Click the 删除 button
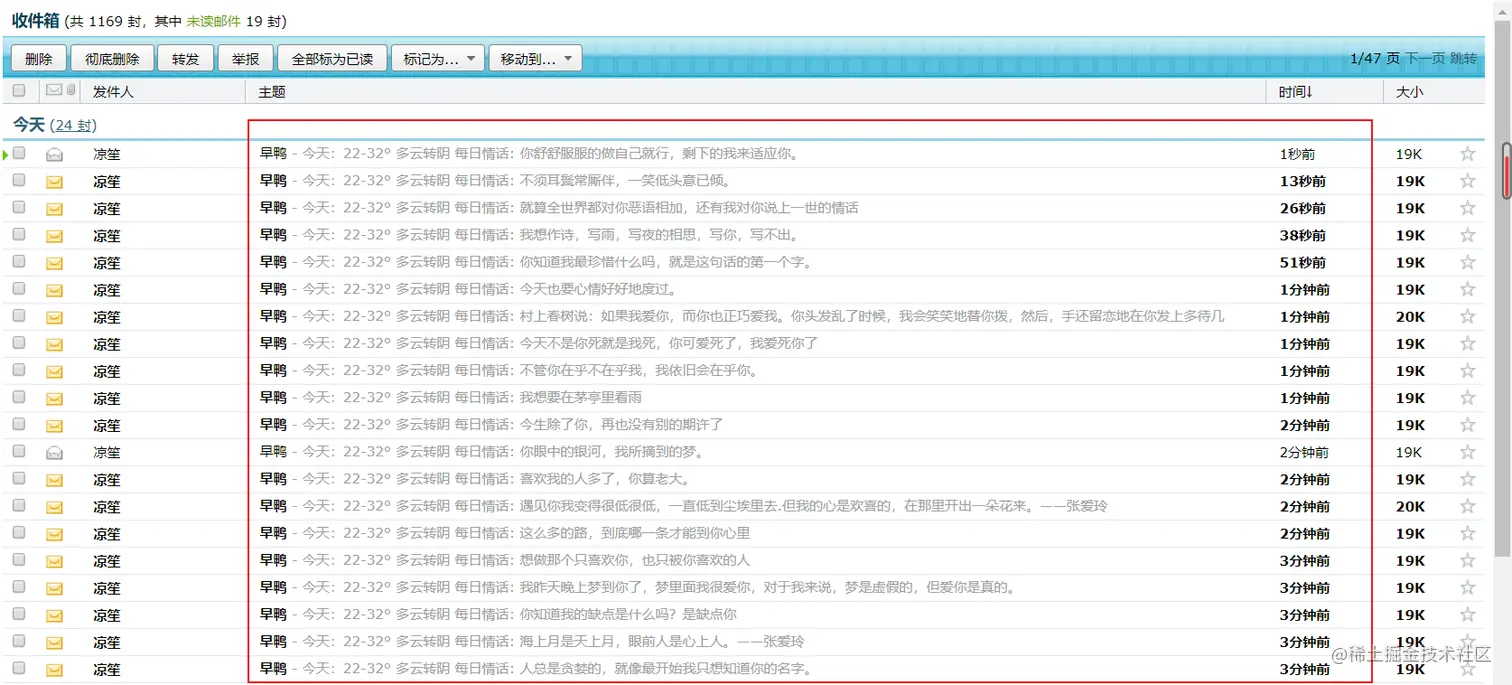1512x685 pixels. click(x=39, y=59)
